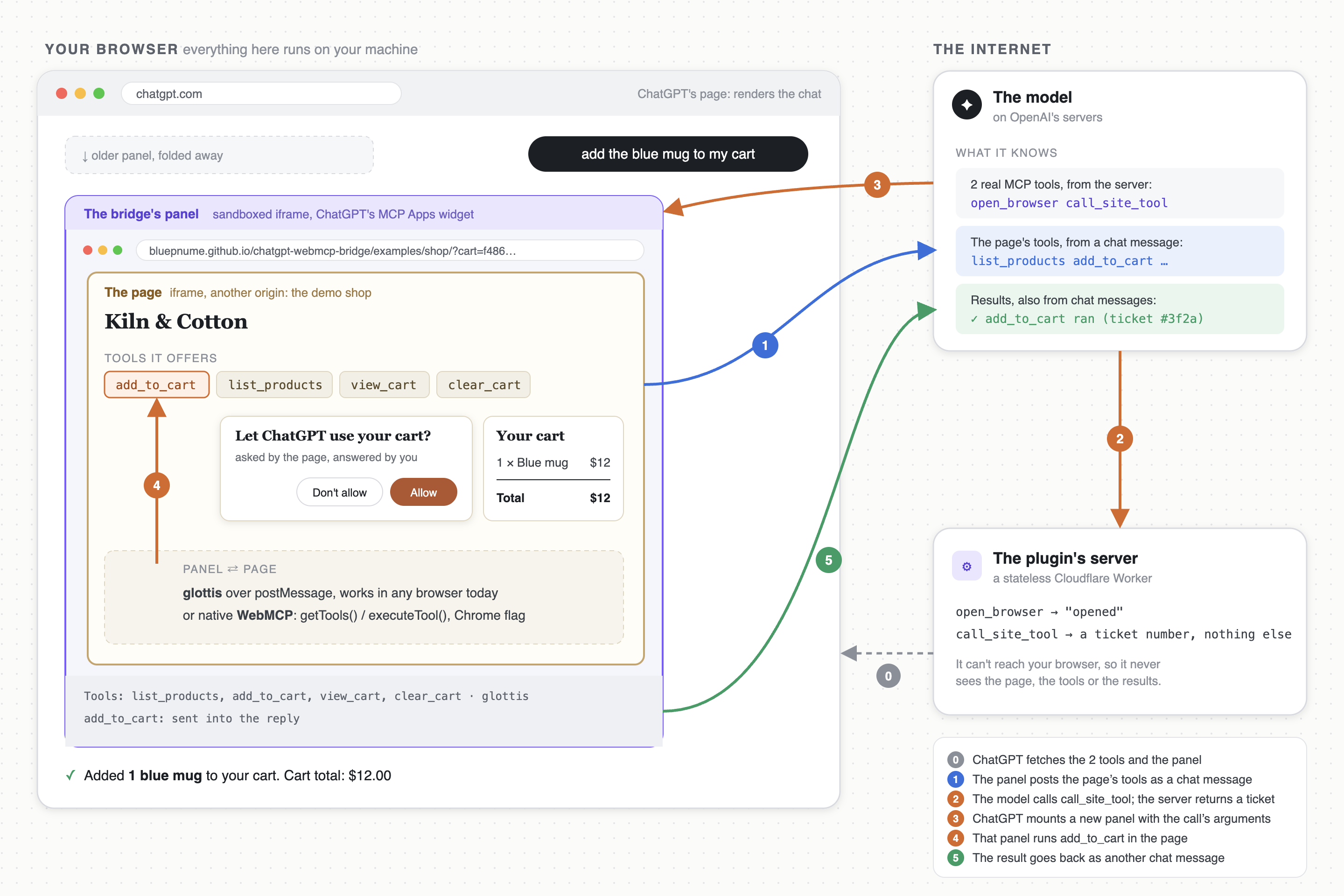
Task: Select the add_to_cart tool chip
Action: [x=157, y=385]
